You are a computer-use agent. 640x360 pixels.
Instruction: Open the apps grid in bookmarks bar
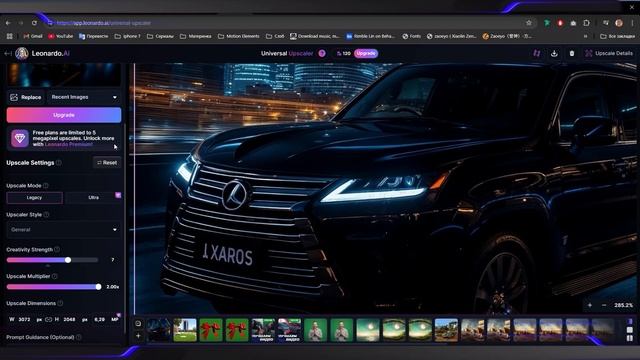pyautogui.click(x=9, y=36)
